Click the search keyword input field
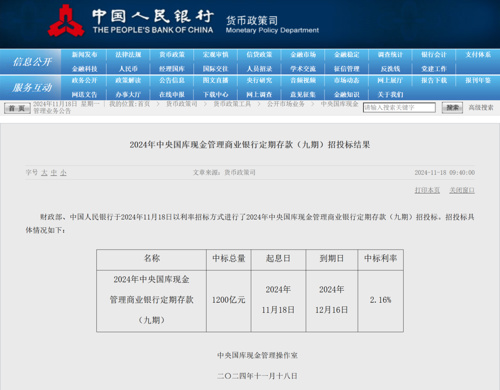 pos(399,107)
